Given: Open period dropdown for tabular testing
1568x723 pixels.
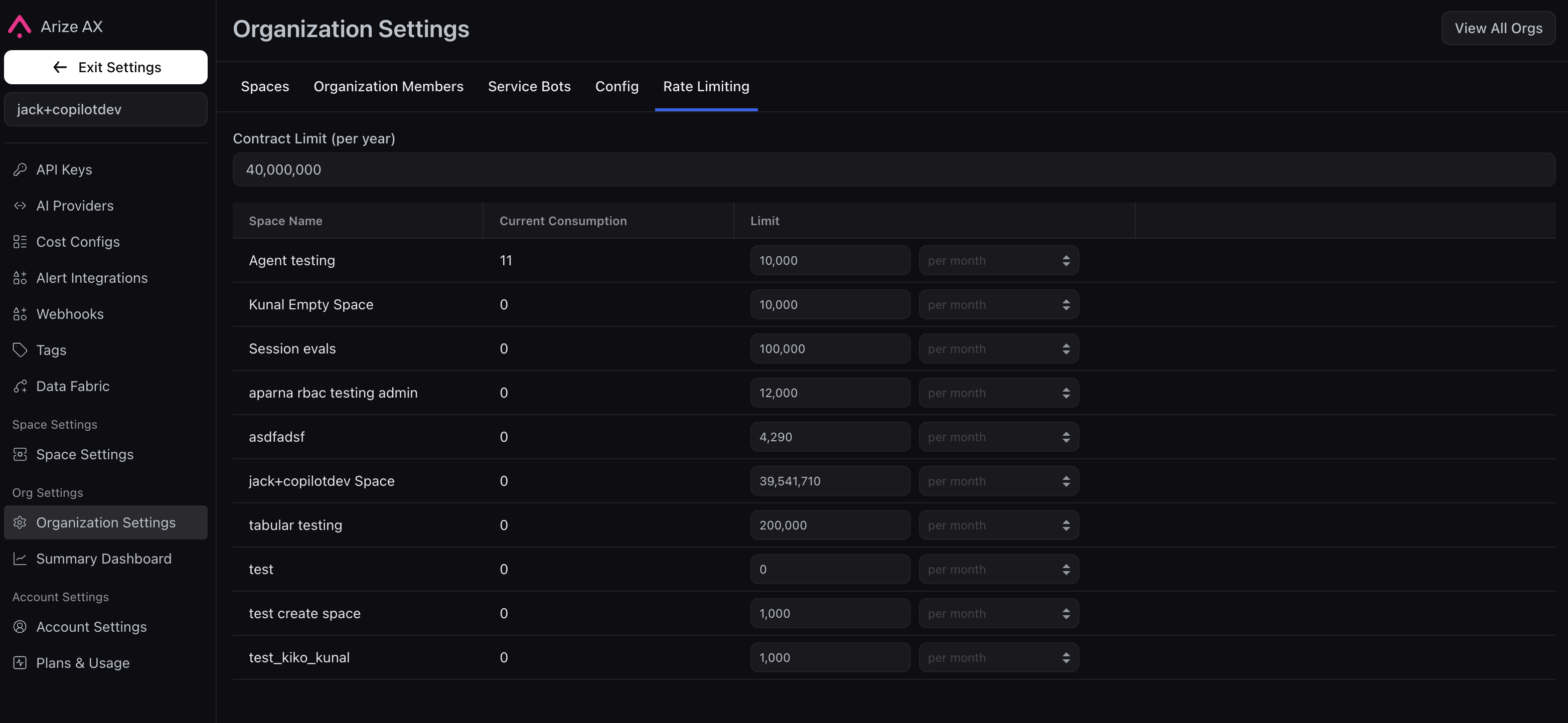Looking at the screenshot, I should [998, 525].
